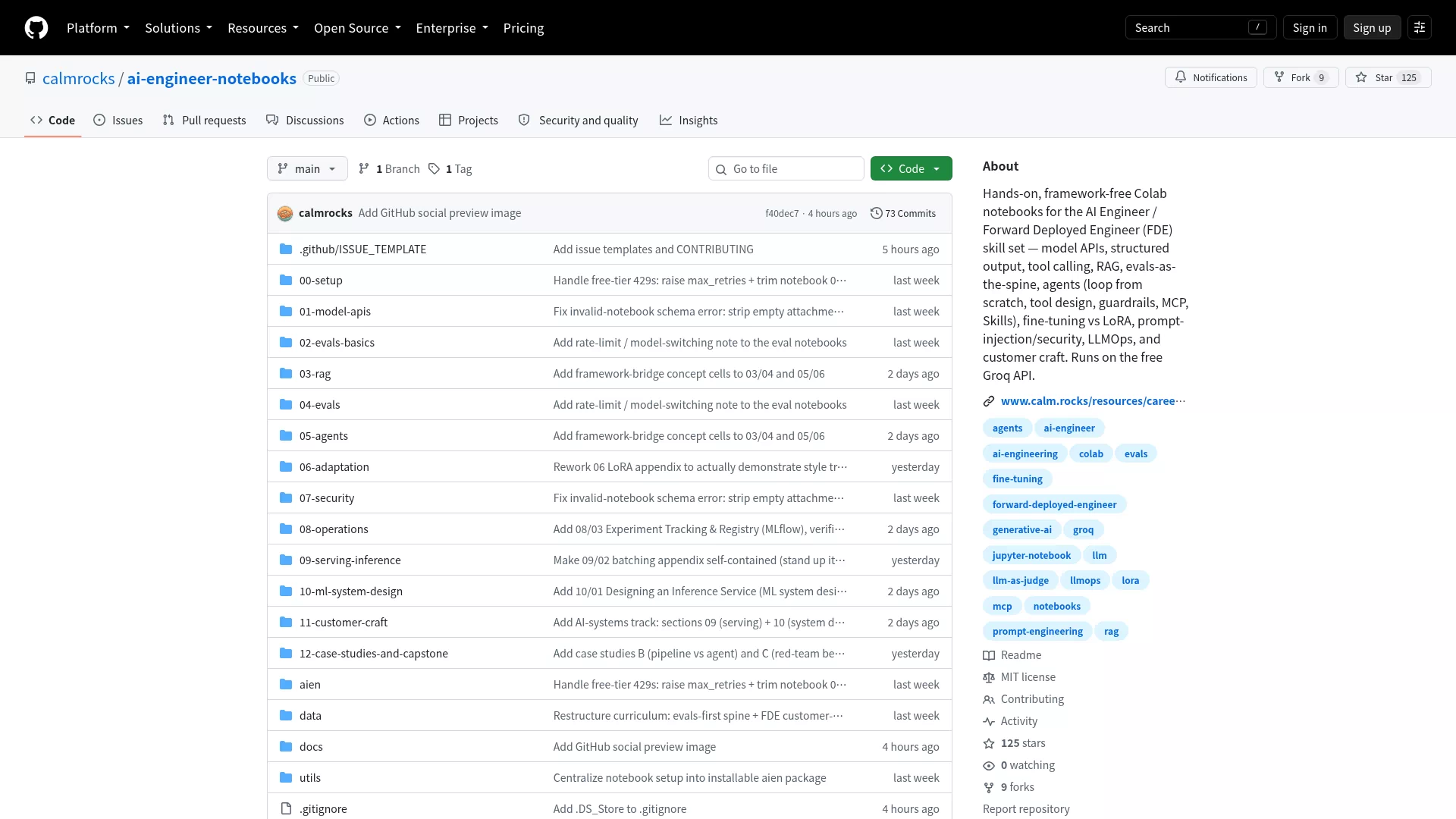Expand the Enterprise menu
Image resolution: width=1456 pixels, height=819 pixels.
(x=452, y=28)
